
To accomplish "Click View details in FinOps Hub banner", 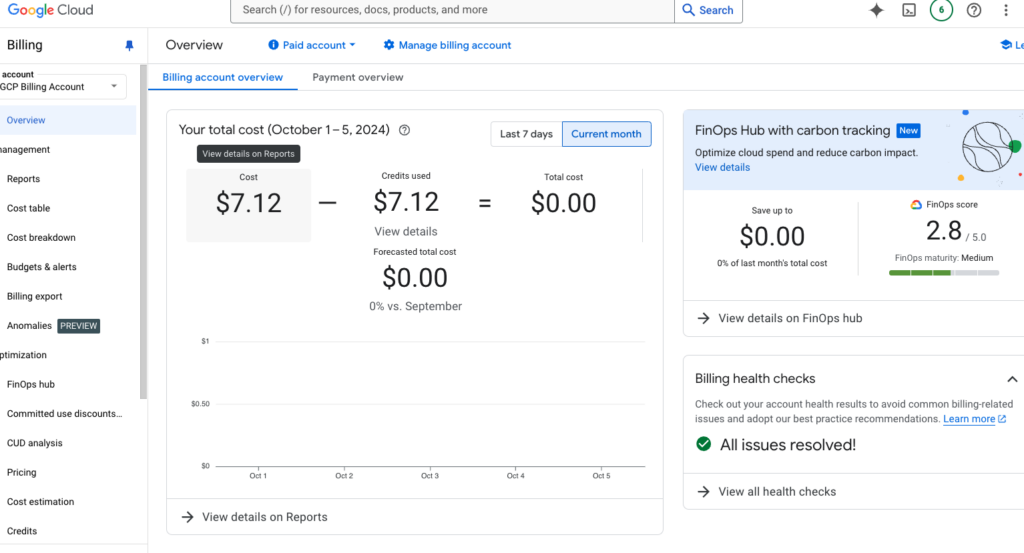I will click(722, 167).
